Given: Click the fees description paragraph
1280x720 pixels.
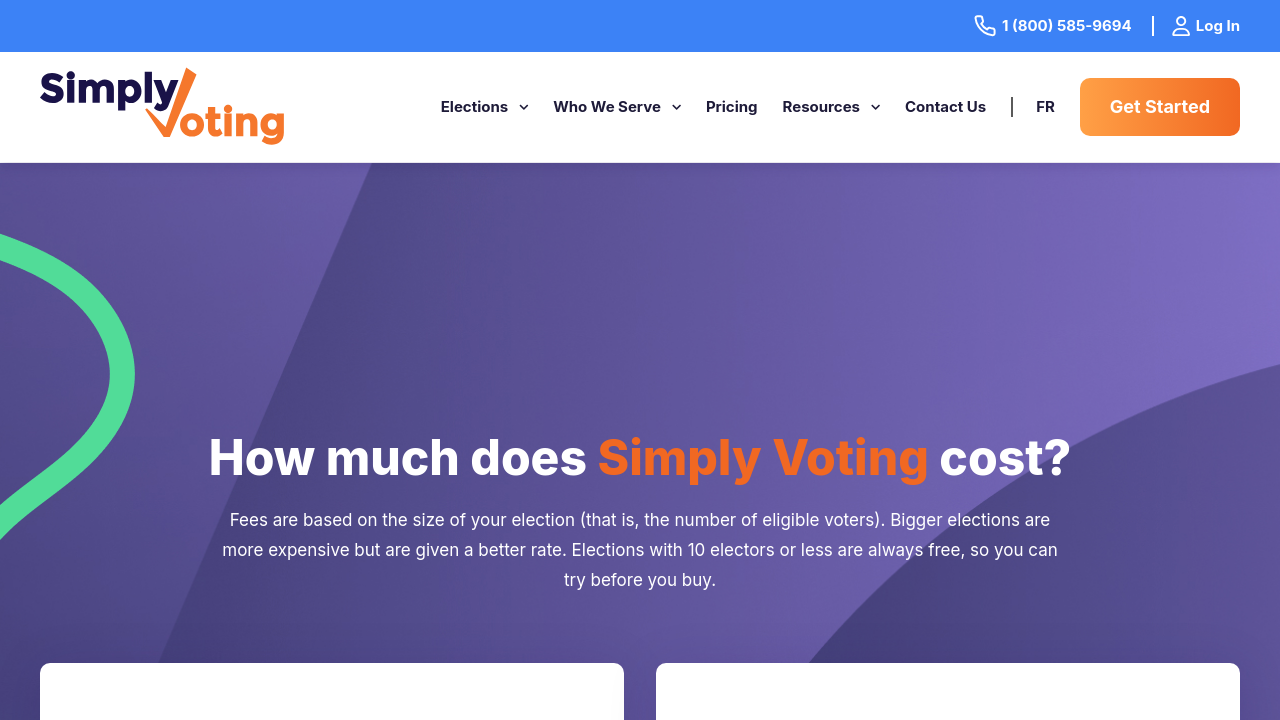Looking at the screenshot, I should (640, 550).
